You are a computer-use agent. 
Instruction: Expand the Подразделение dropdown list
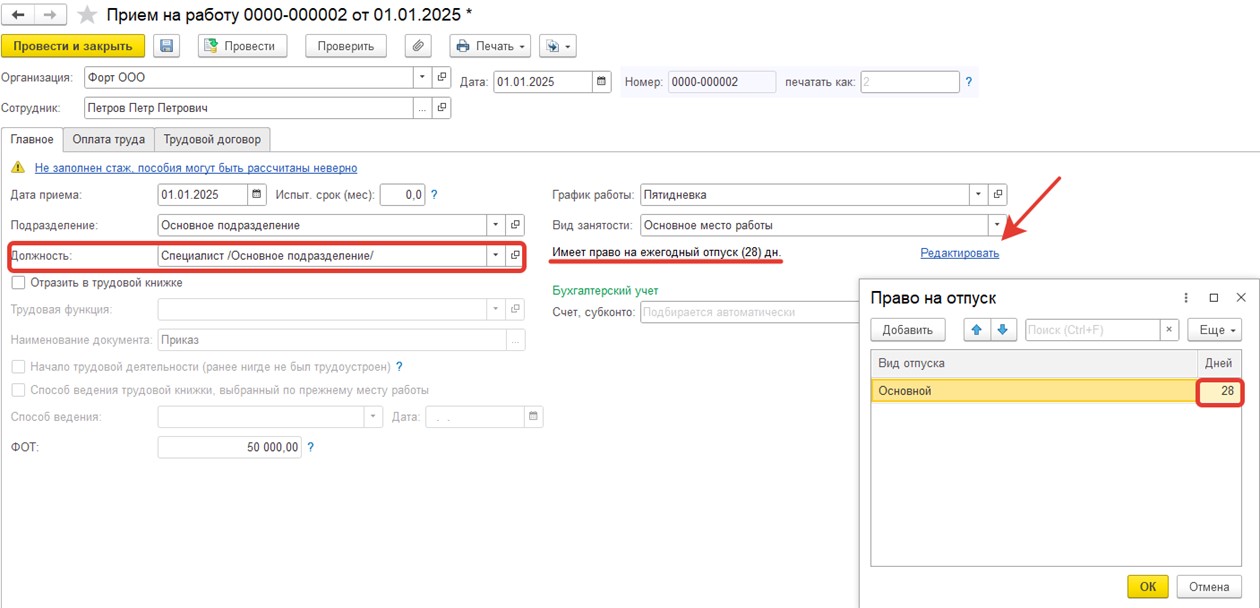(x=495, y=225)
